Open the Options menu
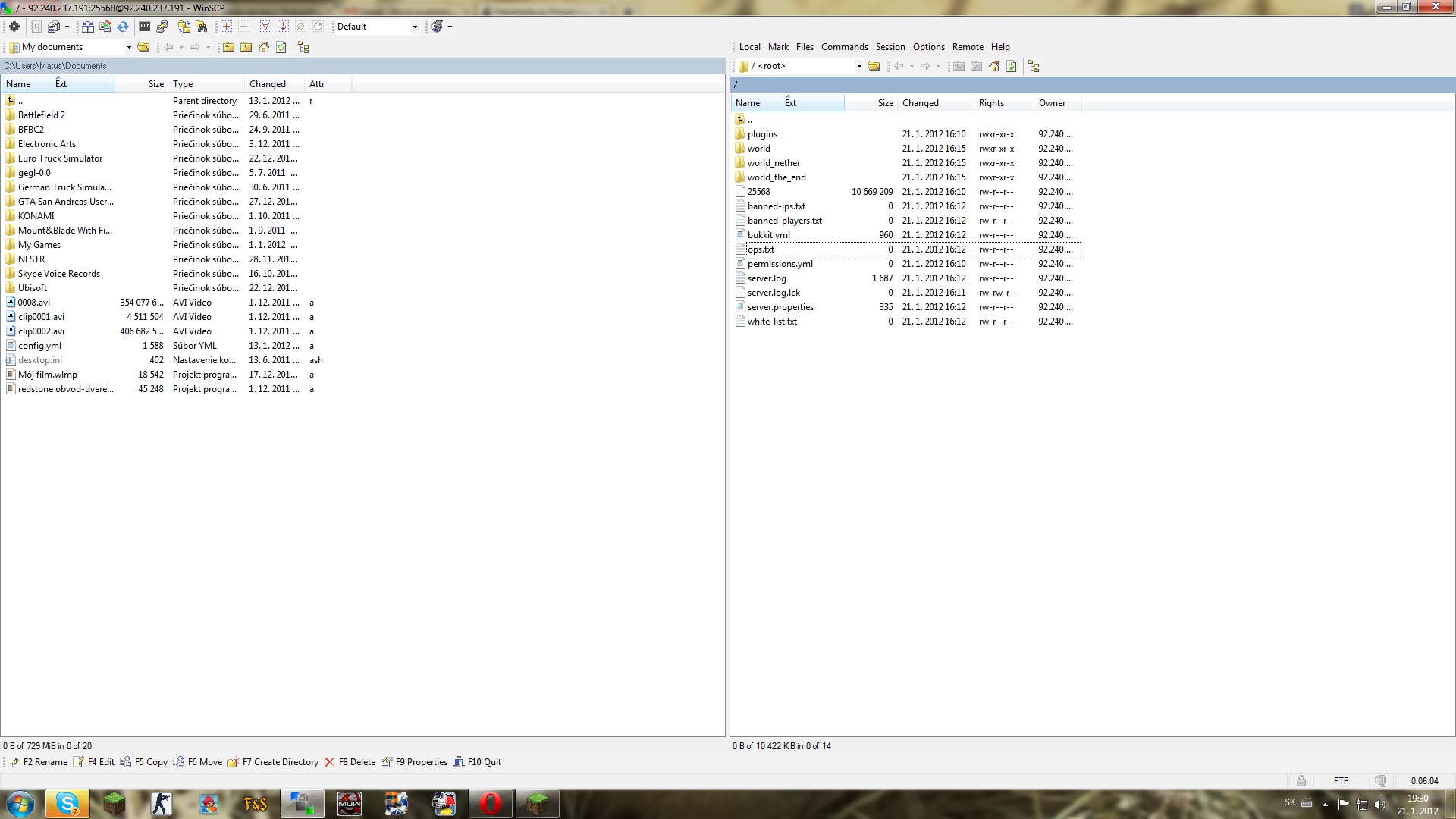Screen dimensions: 1456x819 [x=928, y=47]
